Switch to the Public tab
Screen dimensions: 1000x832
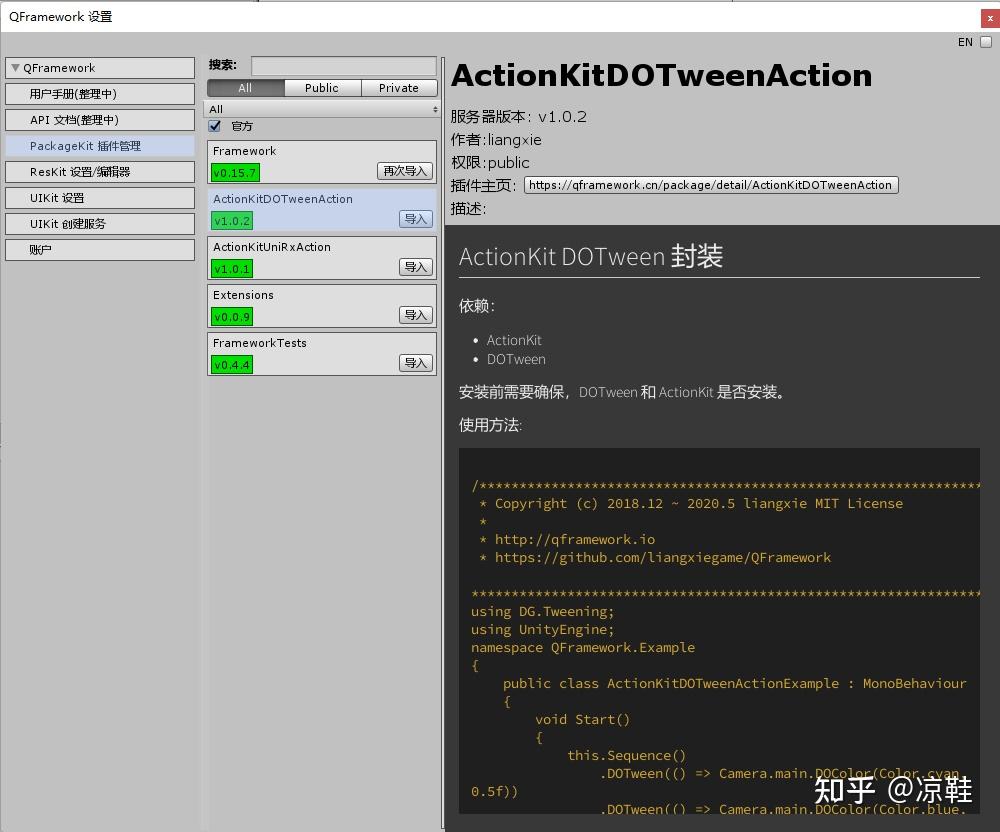321,88
